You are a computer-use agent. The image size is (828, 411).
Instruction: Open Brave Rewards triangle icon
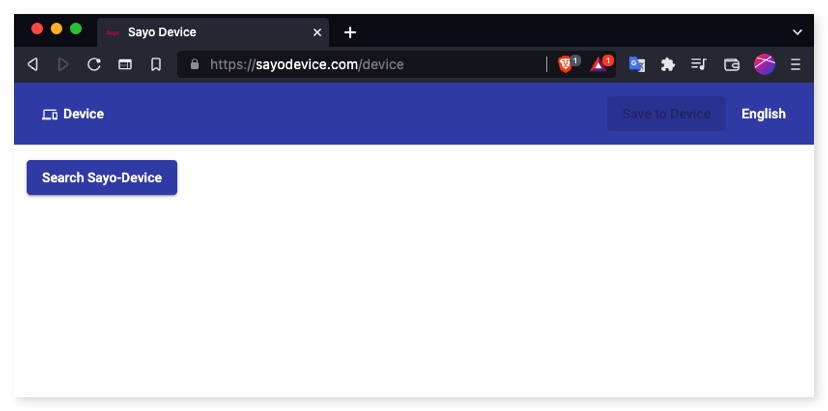click(598, 64)
